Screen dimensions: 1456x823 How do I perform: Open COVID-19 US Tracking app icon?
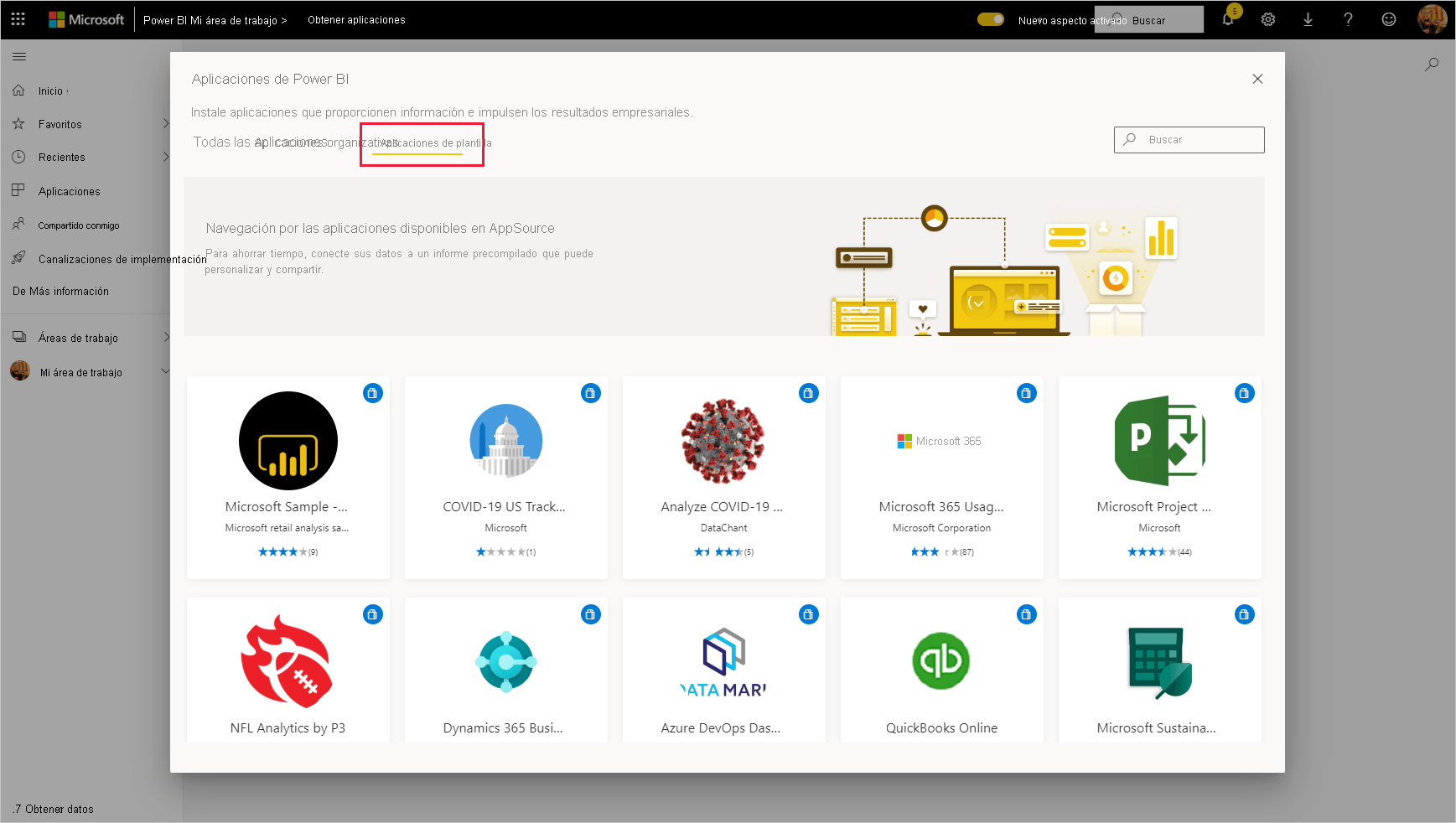[506, 441]
